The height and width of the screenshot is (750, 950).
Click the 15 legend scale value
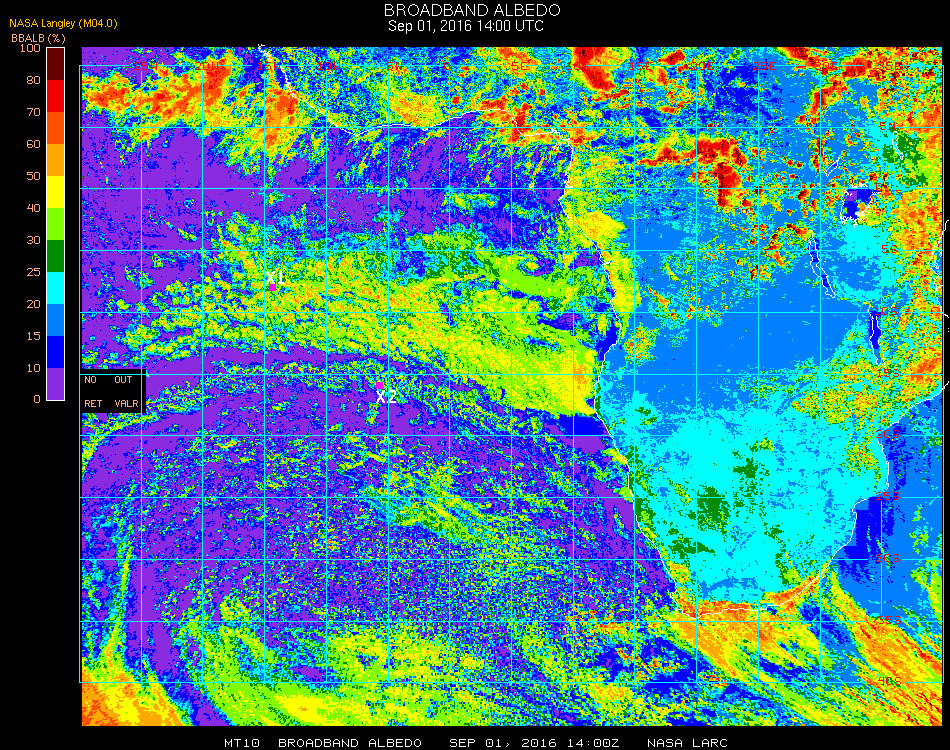[x=33, y=336]
